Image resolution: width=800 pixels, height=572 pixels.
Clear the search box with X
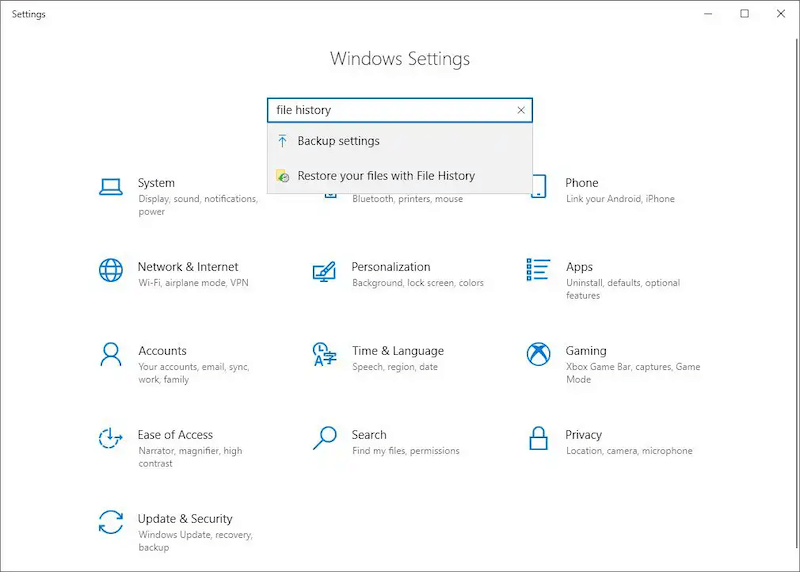521,110
